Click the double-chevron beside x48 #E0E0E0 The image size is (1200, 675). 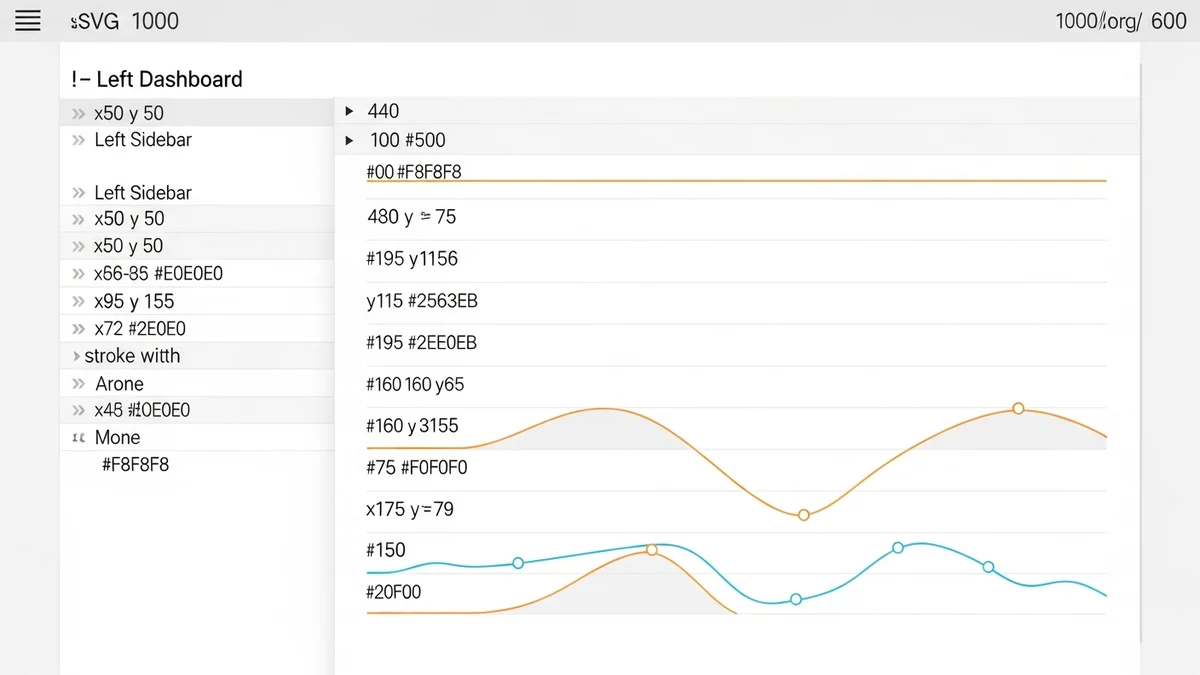[78, 410]
